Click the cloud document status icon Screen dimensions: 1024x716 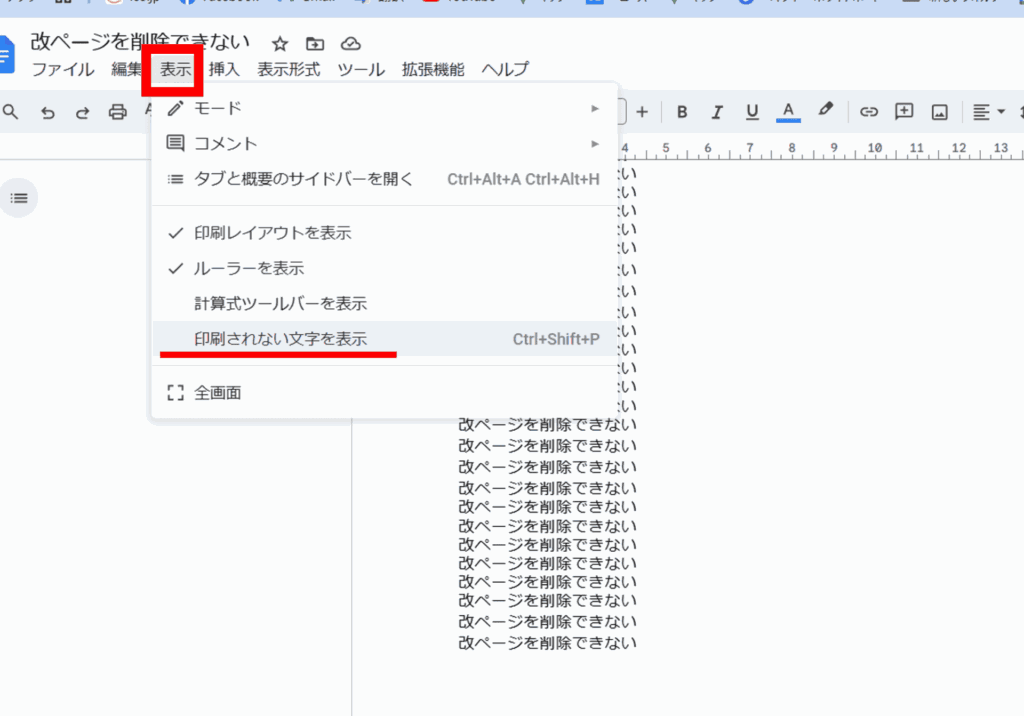click(350, 43)
